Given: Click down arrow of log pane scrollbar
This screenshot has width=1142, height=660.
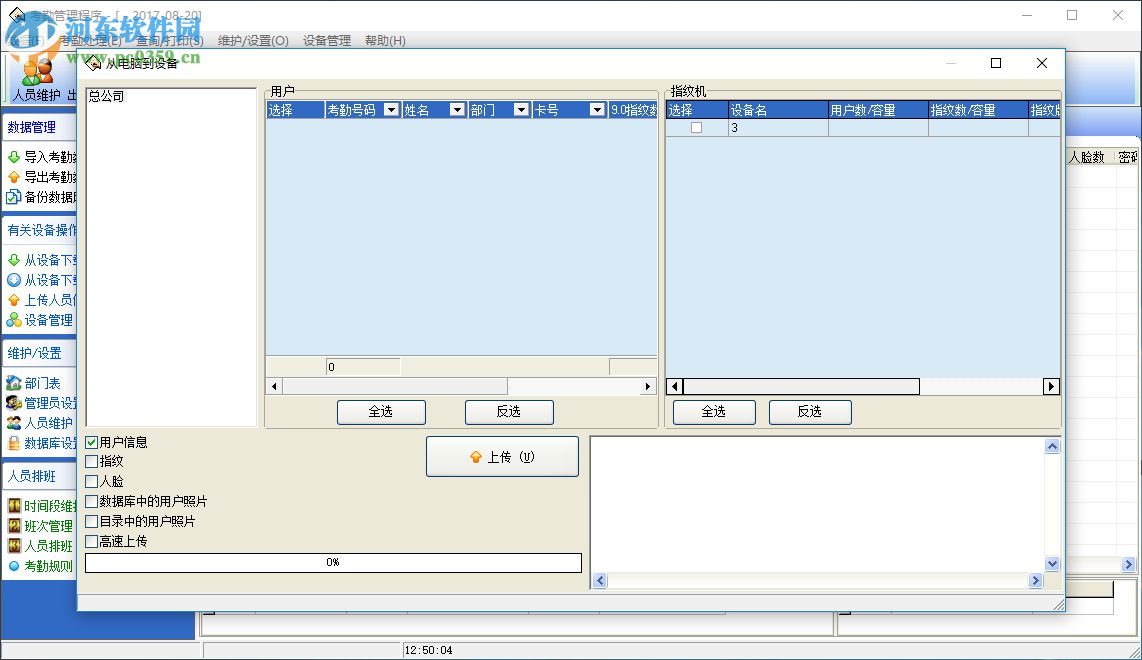Looking at the screenshot, I should (1052, 563).
